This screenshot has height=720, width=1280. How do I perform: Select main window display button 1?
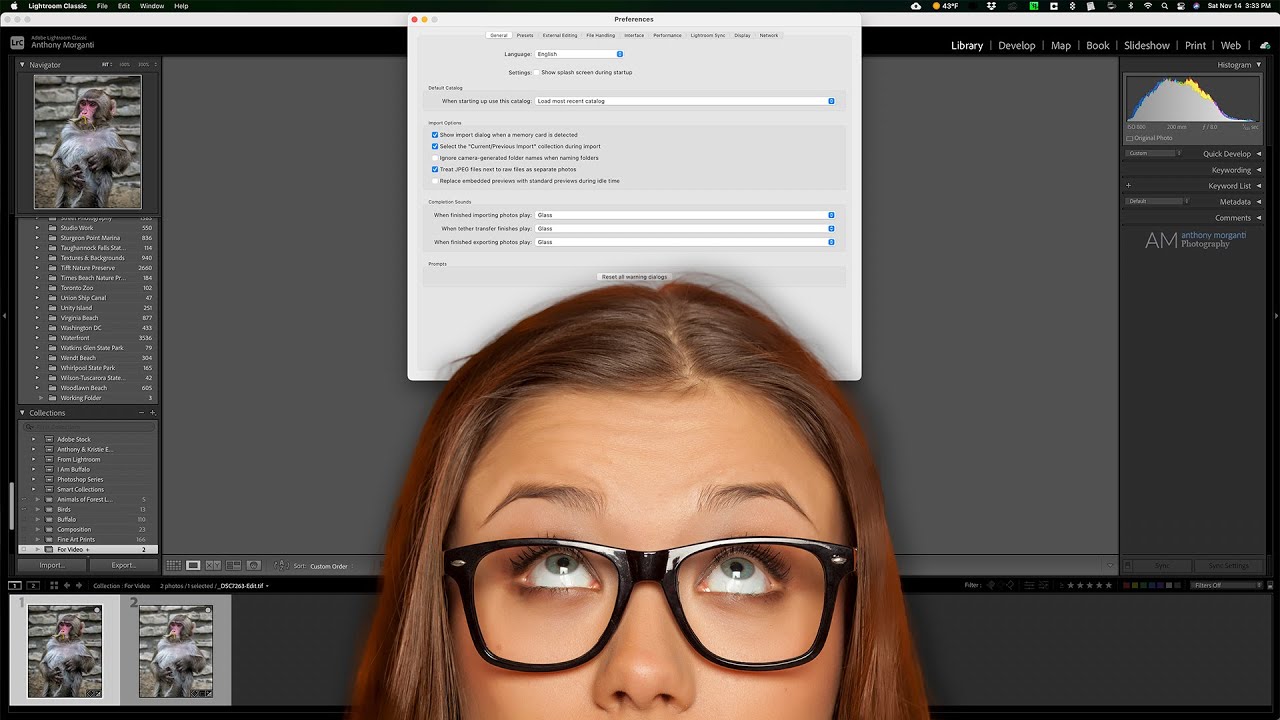[x=15, y=585]
